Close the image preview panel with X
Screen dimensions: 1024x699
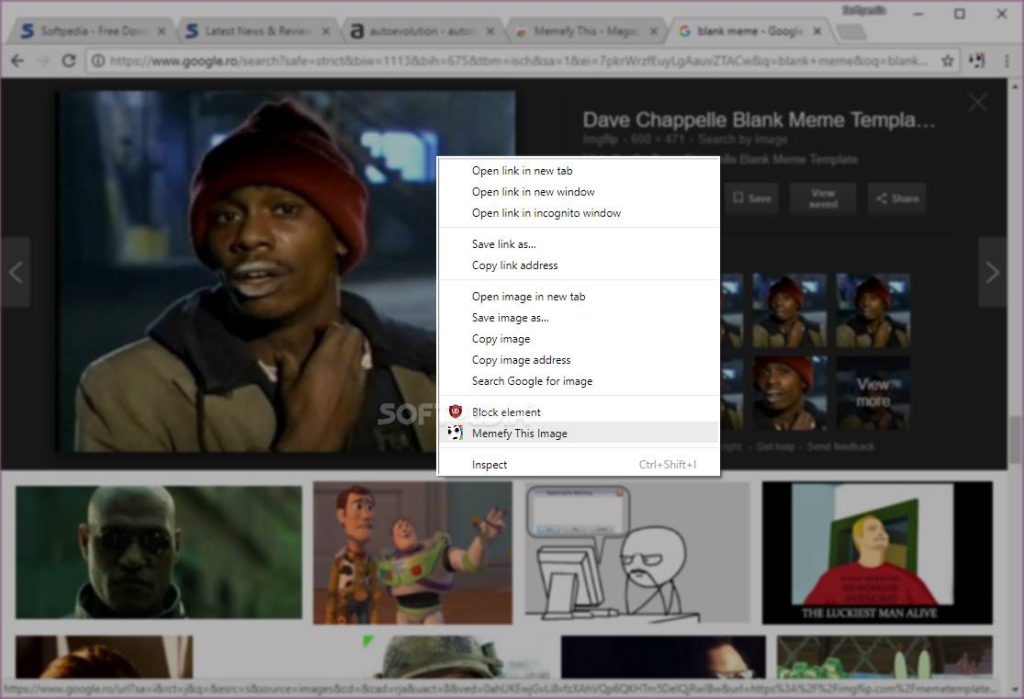(978, 102)
